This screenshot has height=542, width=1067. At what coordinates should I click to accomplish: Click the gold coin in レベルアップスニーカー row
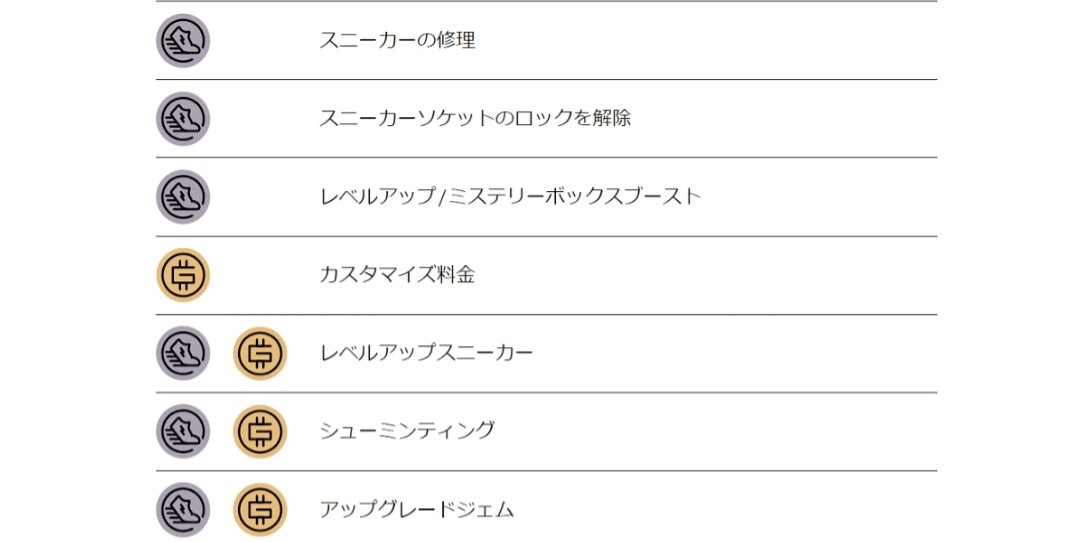click(260, 353)
